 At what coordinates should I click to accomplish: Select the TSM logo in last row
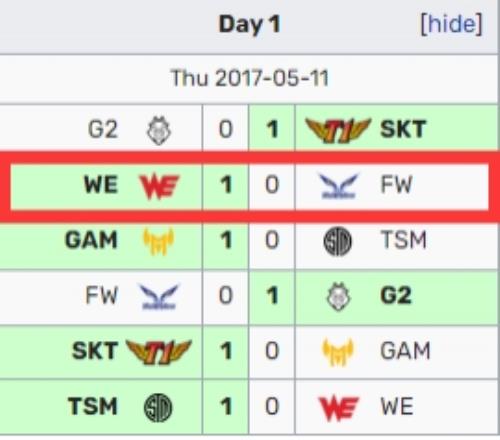[x=158, y=407]
